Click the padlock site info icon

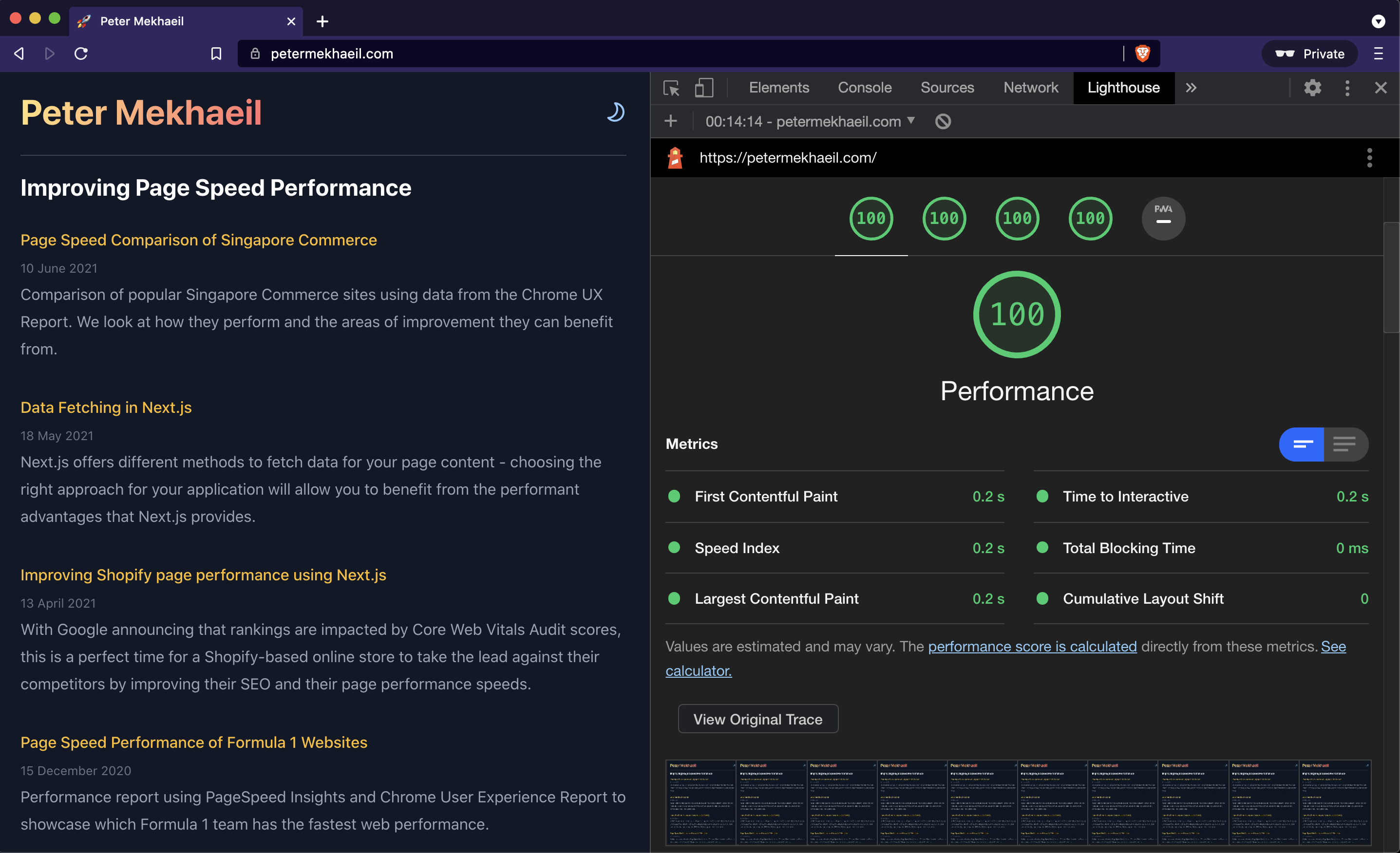point(255,54)
